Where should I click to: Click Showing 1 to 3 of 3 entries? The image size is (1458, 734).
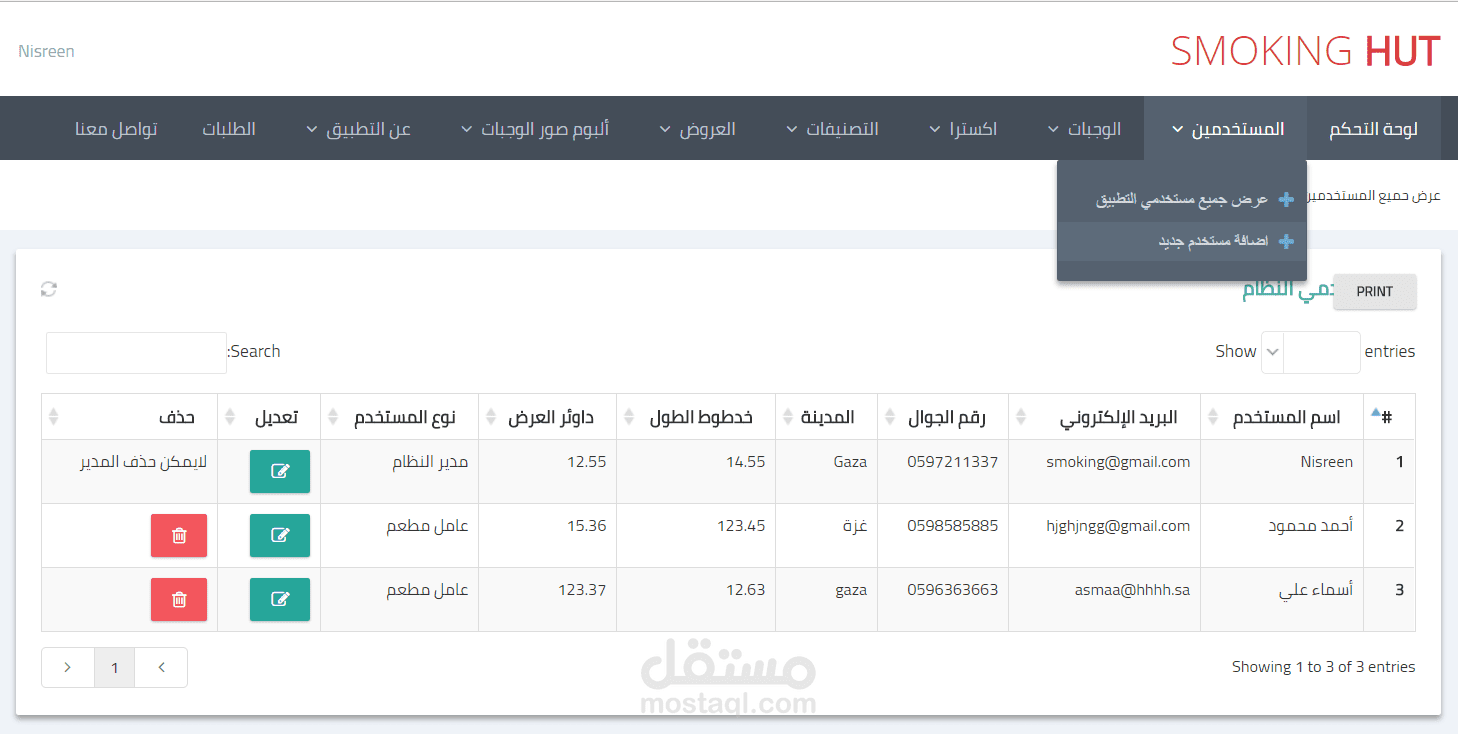pyautogui.click(x=1323, y=667)
